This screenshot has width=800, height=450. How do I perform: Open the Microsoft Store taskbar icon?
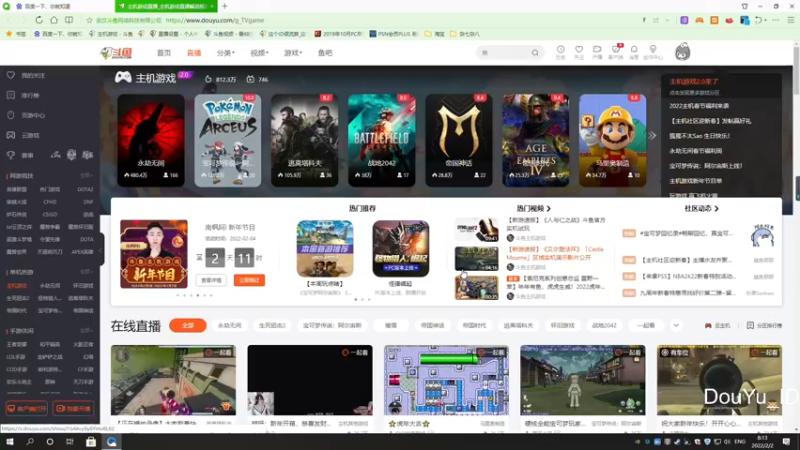click(91, 441)
